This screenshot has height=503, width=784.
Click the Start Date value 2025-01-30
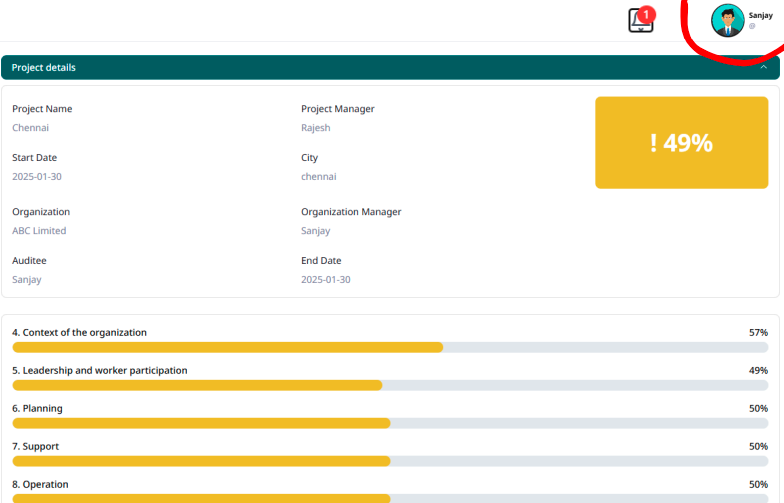click(x=37, y=177)
